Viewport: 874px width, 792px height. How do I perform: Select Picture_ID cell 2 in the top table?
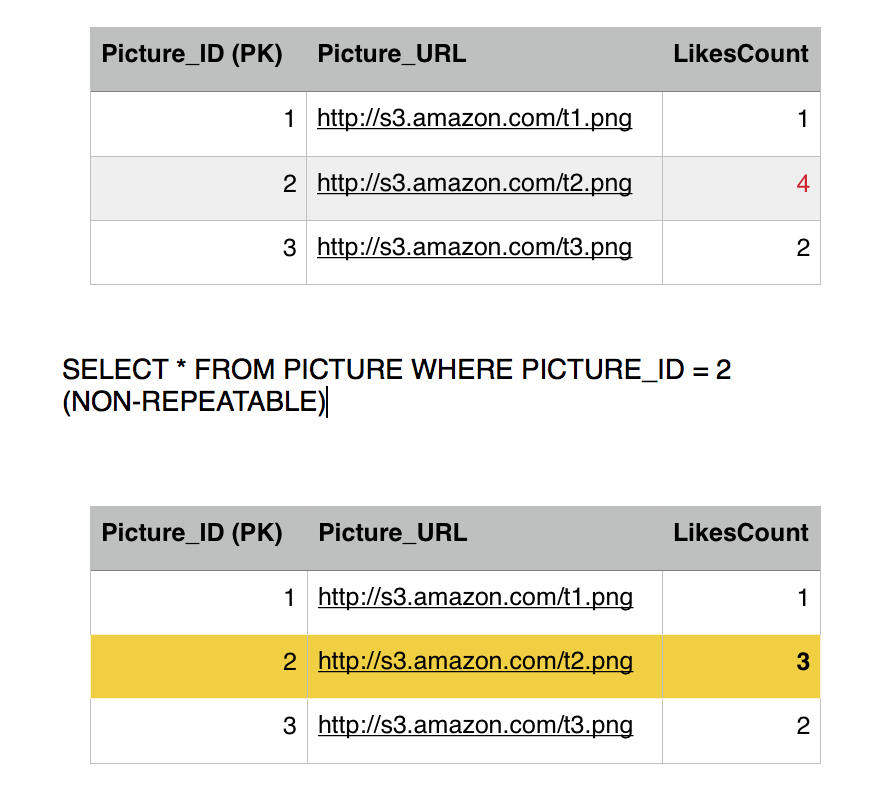tap(289, 184)
